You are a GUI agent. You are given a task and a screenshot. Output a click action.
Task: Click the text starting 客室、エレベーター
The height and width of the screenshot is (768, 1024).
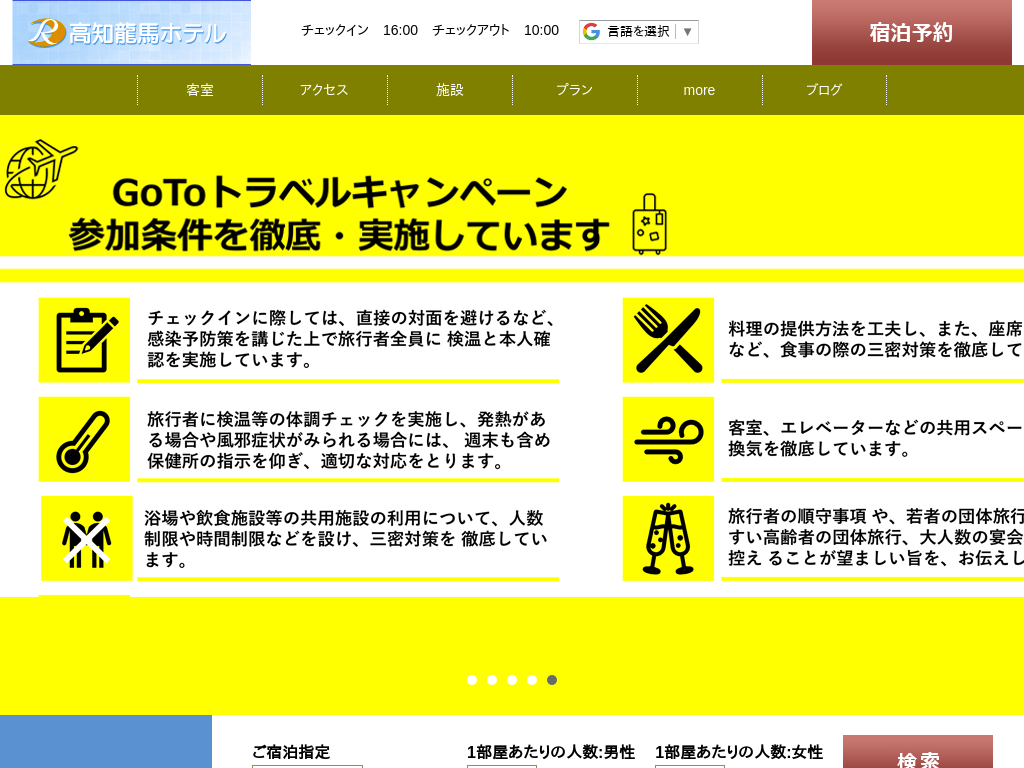coord(876,438)
